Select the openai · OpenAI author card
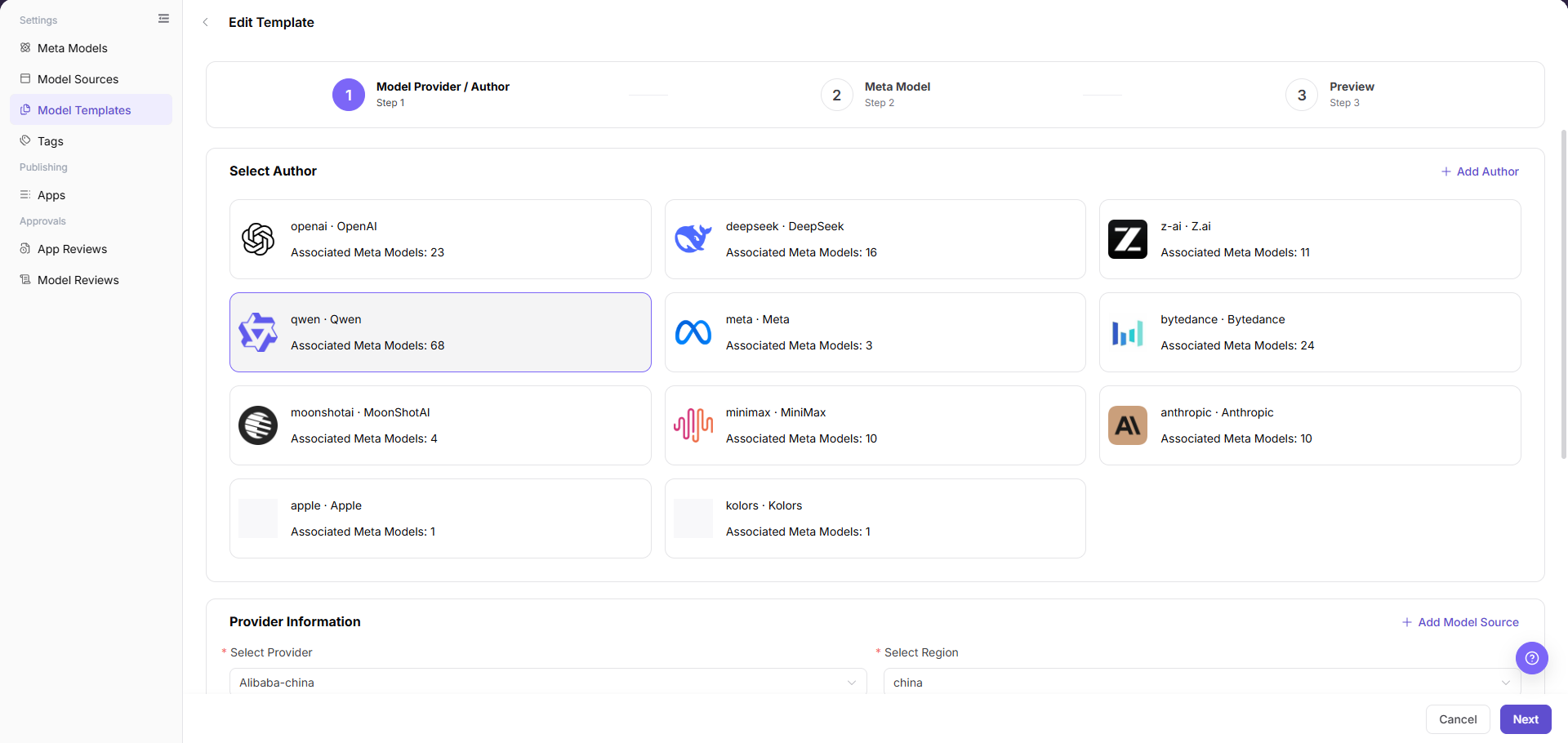This screenshot has height=743, width=1568. click(440, 239)
